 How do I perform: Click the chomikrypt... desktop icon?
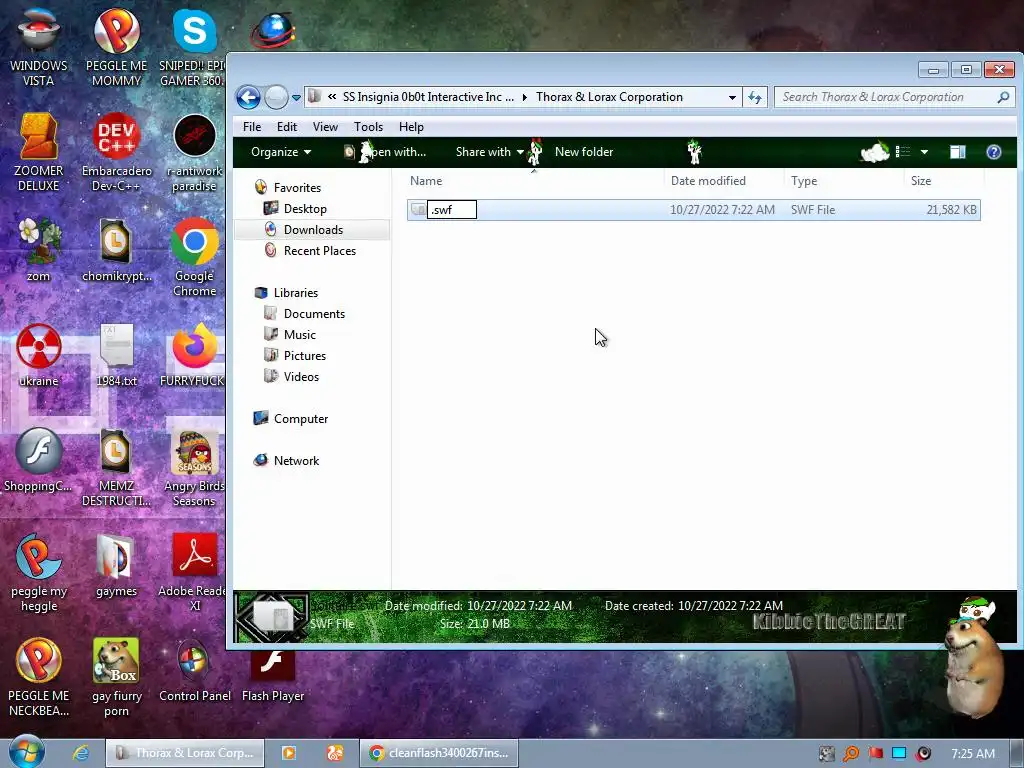[116, 250]
